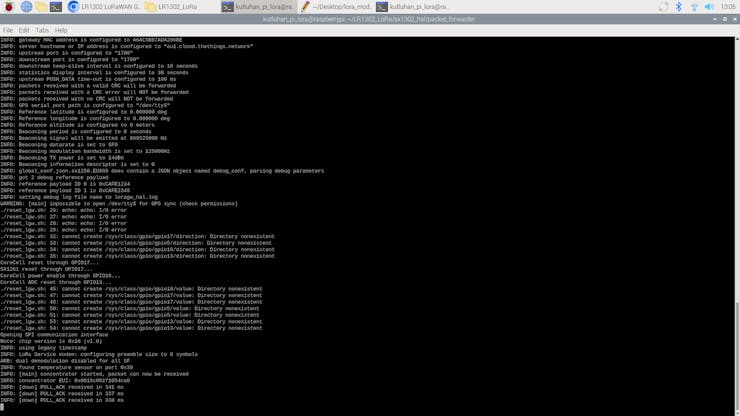
Task: Click the clock showing 13:05
Action: click(x=728, y=7)
